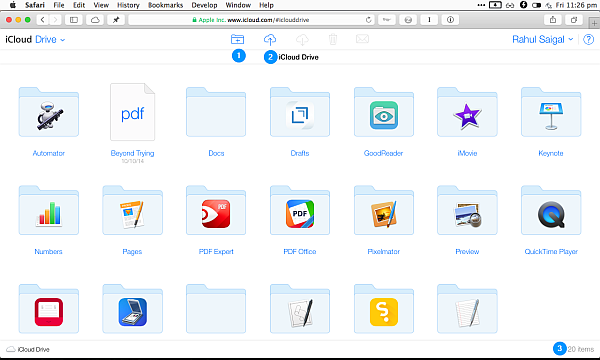Screen dimensions: 600x360
Task: Open the iMovie folder
Action: pos(467,112)
